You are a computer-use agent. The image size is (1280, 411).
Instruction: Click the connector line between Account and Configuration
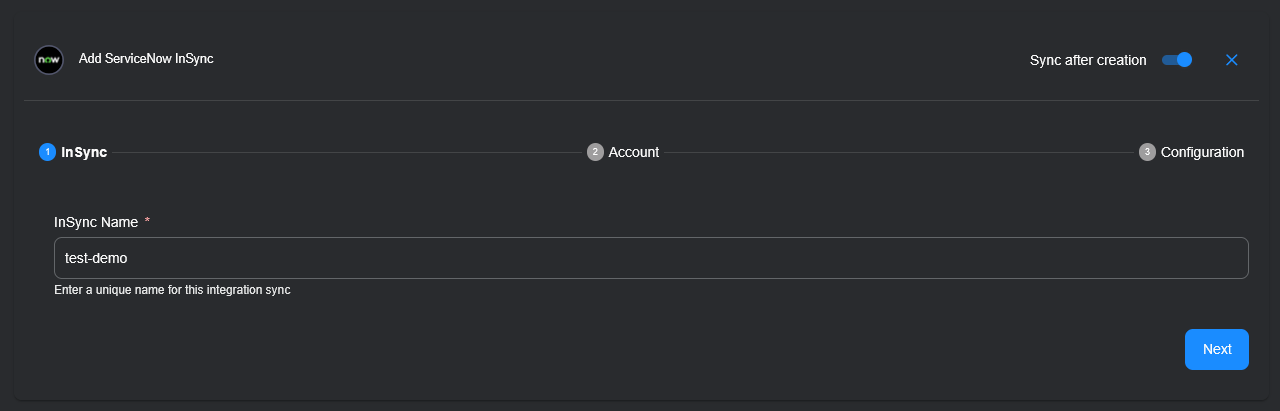(x=900, y=152)
